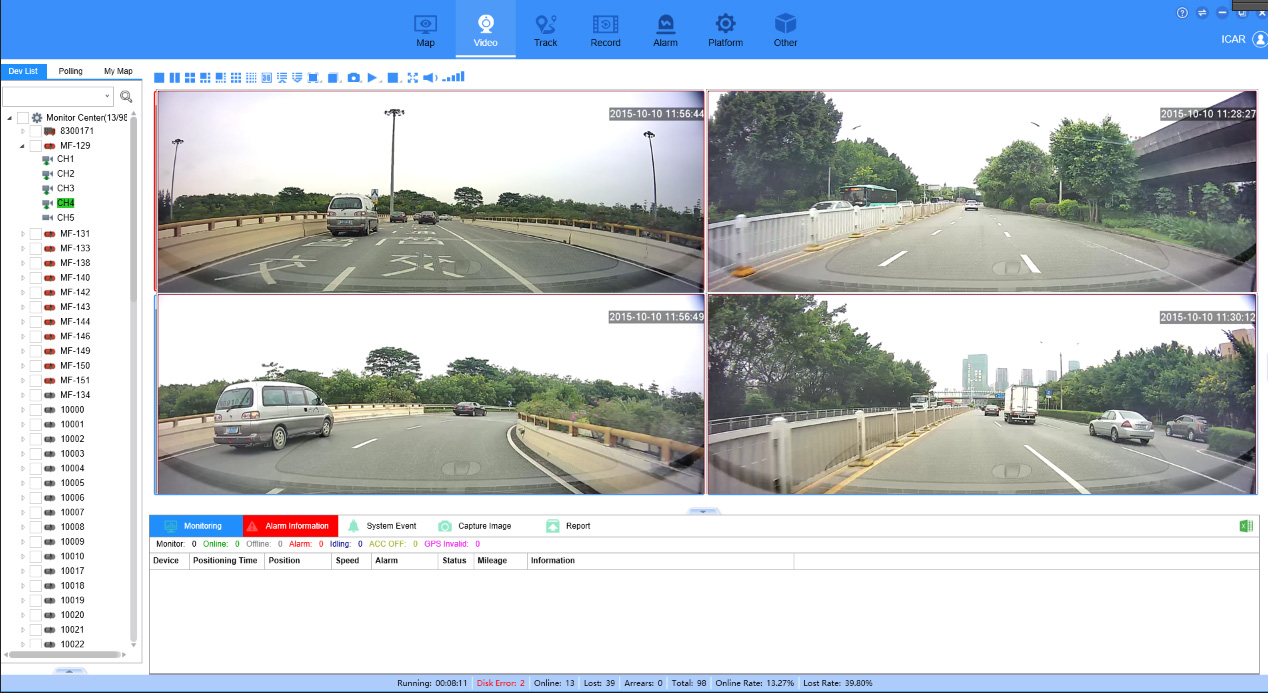Open the device search dropdown
This screenshot has width=1268, height=693.
(108, 97)
